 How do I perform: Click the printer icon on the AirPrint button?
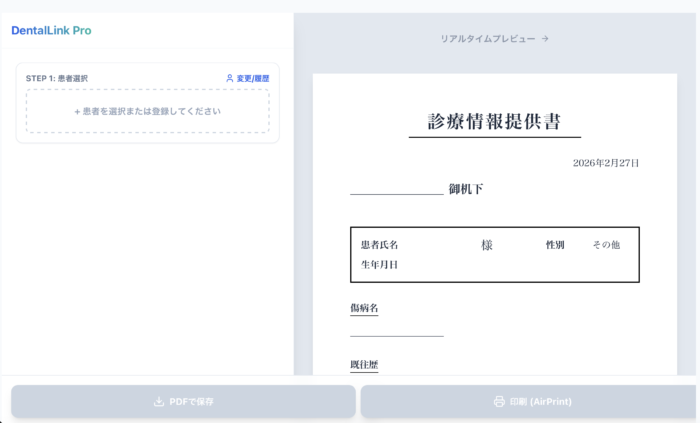coord(499,402)
